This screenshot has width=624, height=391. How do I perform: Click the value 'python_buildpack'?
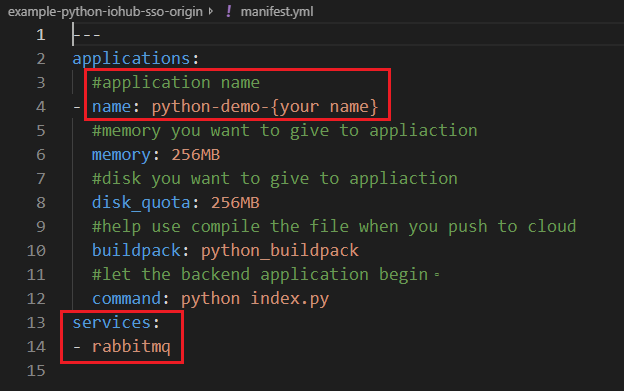tap(279, 251)
